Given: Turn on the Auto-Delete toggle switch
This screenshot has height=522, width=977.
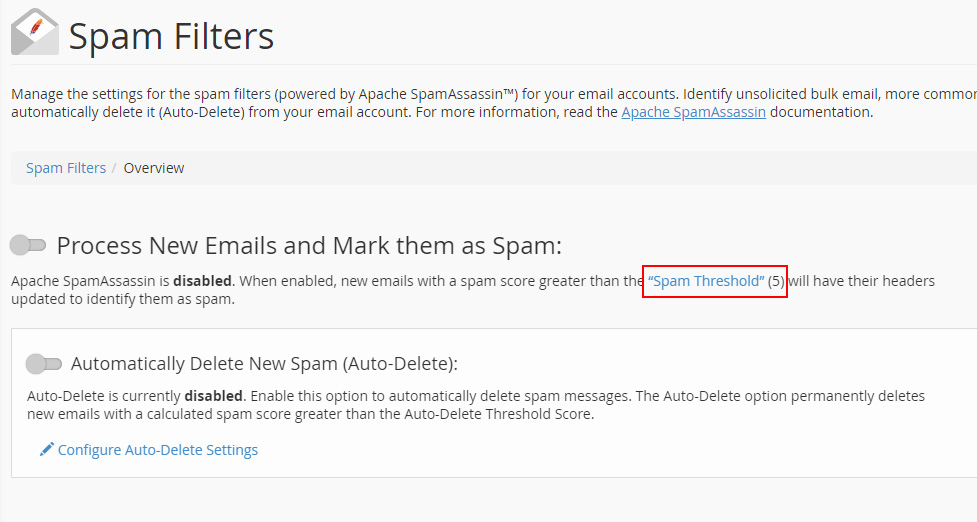Looking at the screenshot, I should (x=44, y=364).
